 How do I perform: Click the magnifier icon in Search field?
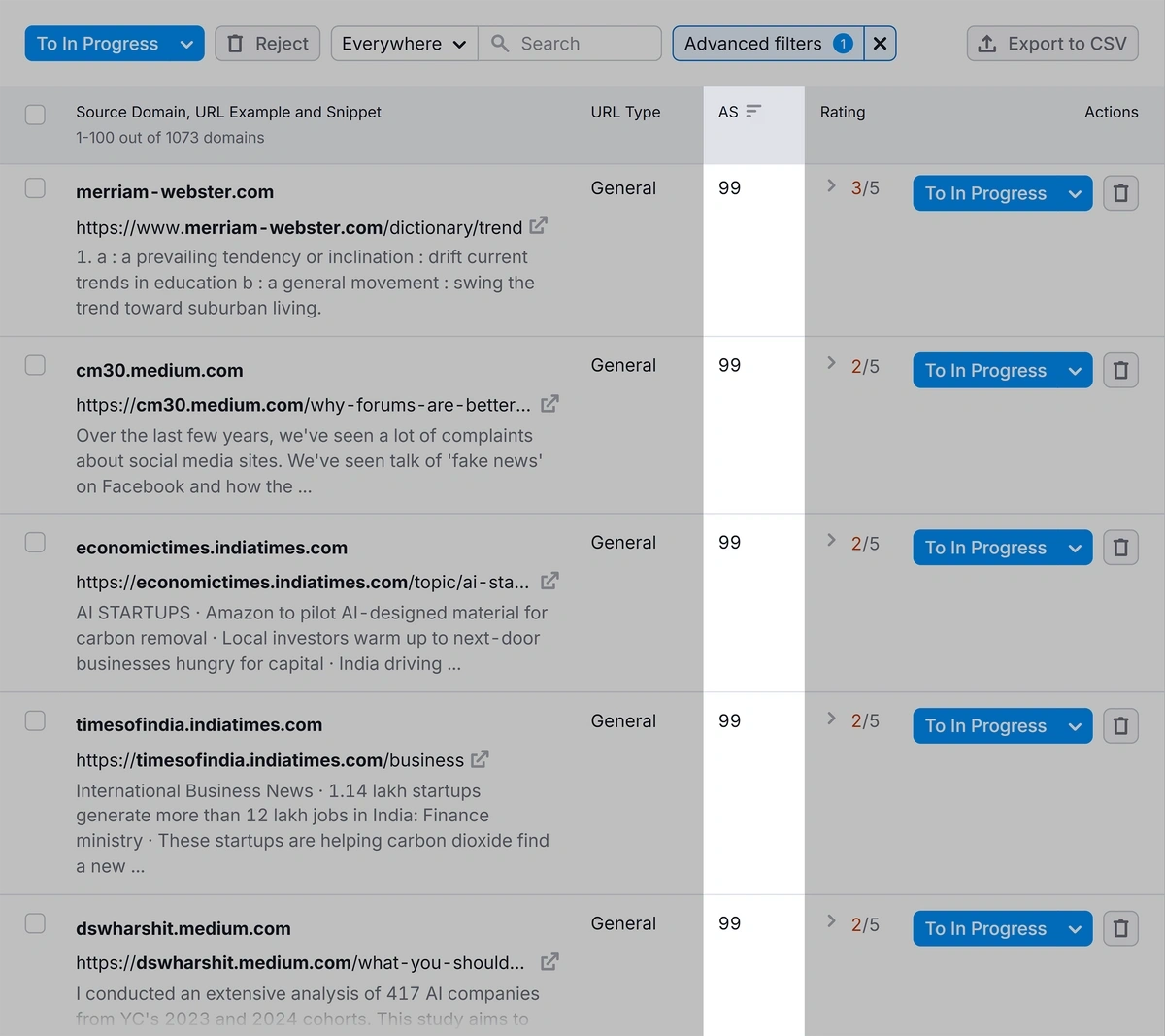pyautogui.click(x=500, y=44)
